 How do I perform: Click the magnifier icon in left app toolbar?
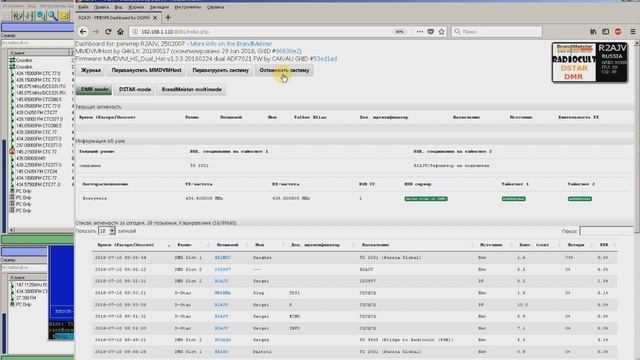point(53,16)
